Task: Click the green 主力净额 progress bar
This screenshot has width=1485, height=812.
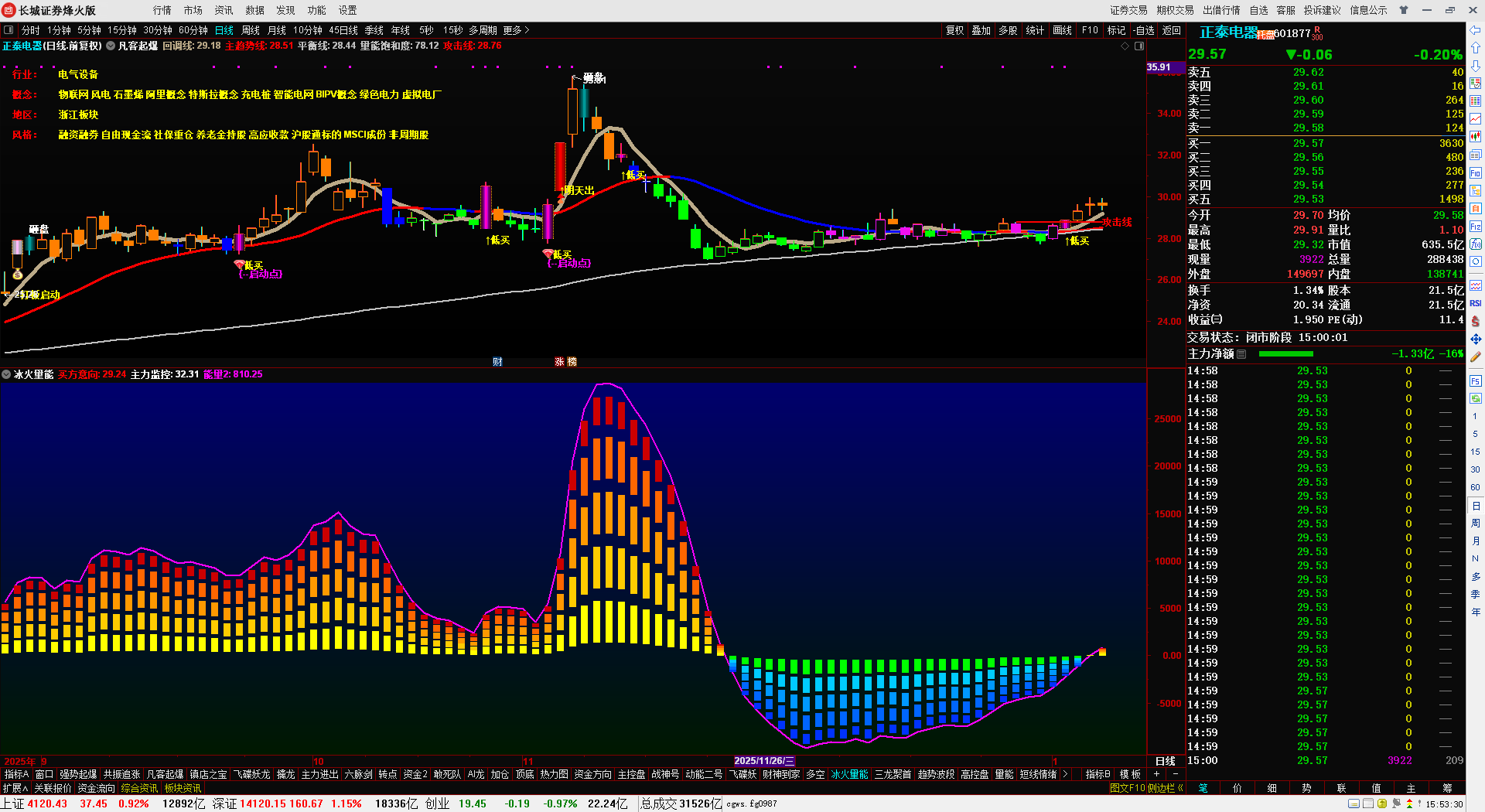Action: point(1285,354)
